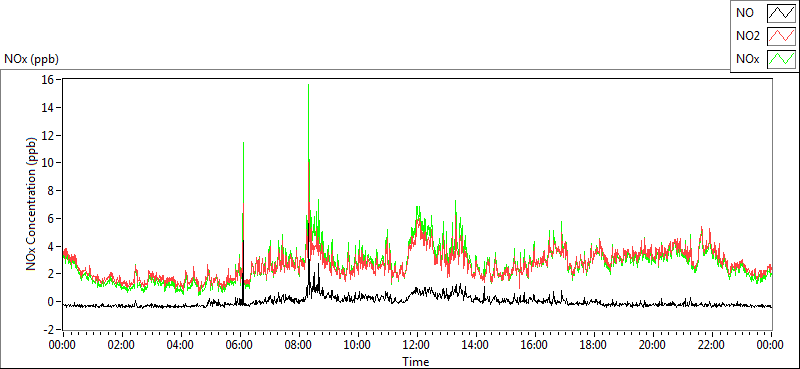Select the 'NOx (ppb)' graph title
The height and width of the screenshot is (369, 800).
point(32,59)
